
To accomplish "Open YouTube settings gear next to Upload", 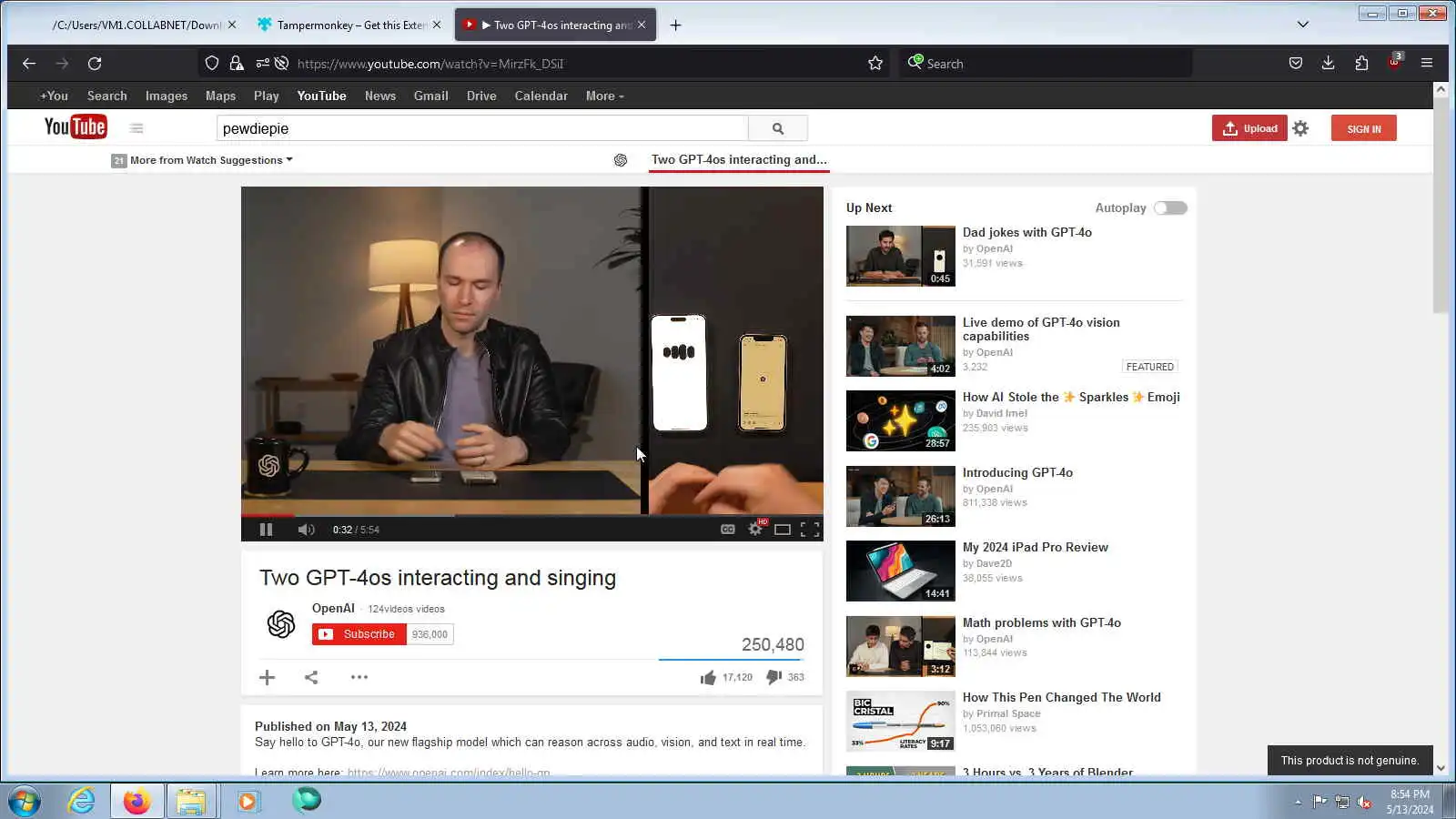I will 1300,128.
